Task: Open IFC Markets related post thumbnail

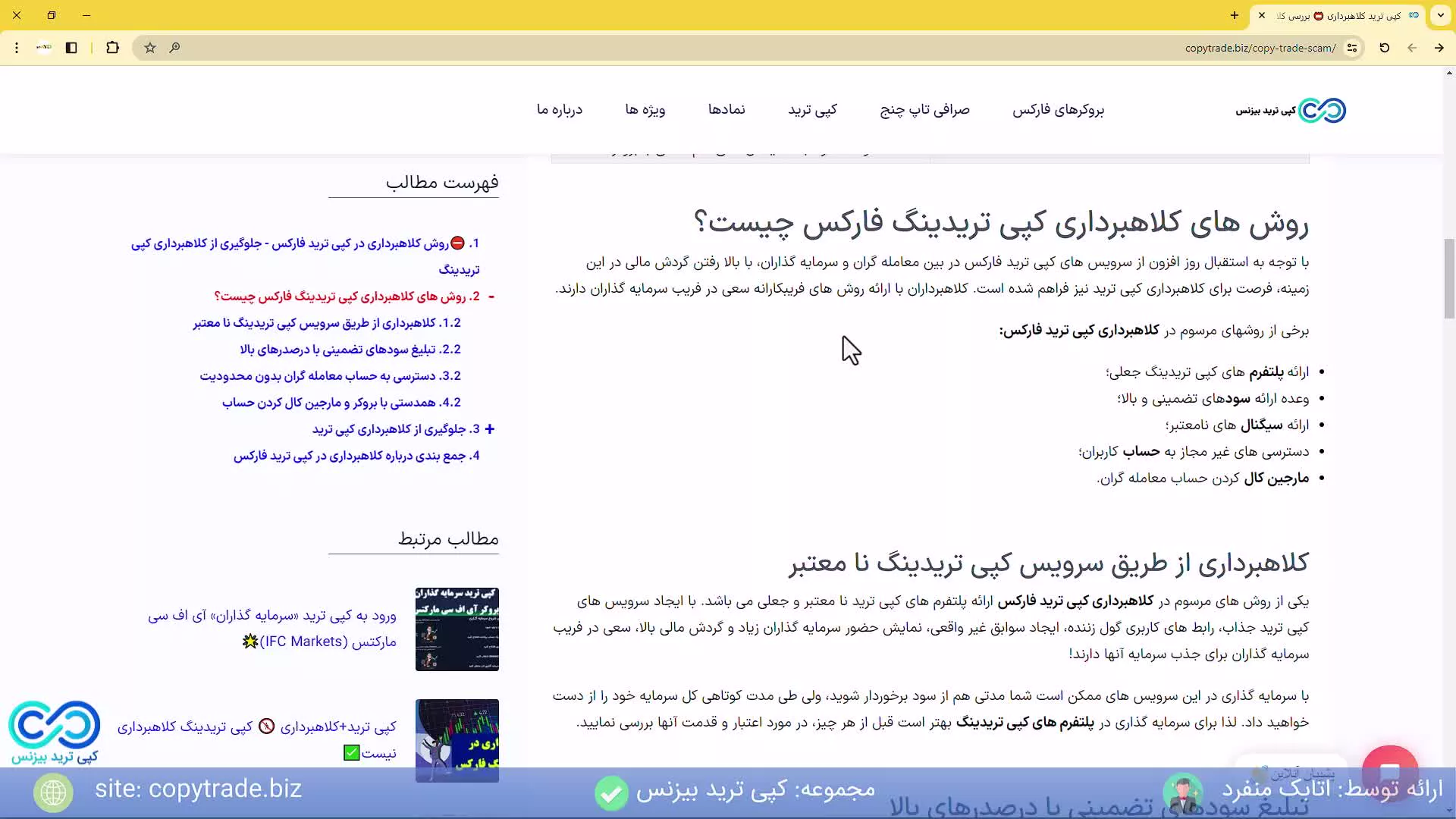Action: tap(457, 629)
